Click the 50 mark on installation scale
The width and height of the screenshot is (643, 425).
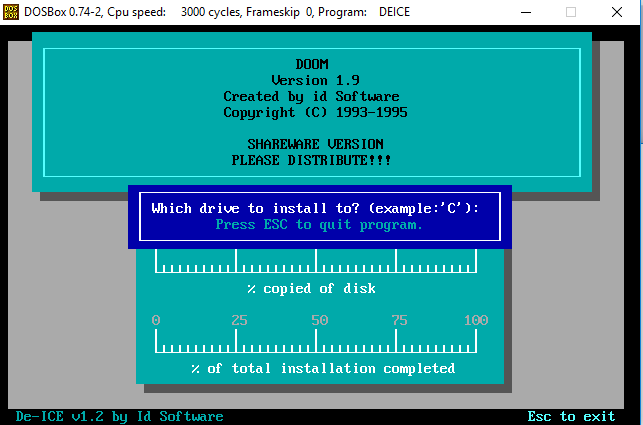(319, 320)
